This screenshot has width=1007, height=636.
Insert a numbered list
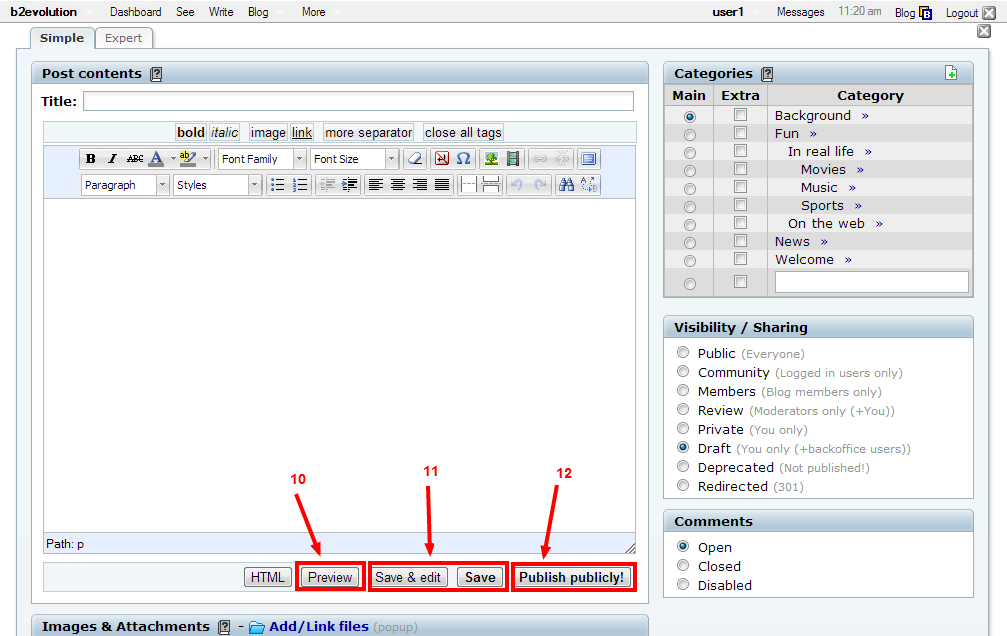click(x=300, y=185)
